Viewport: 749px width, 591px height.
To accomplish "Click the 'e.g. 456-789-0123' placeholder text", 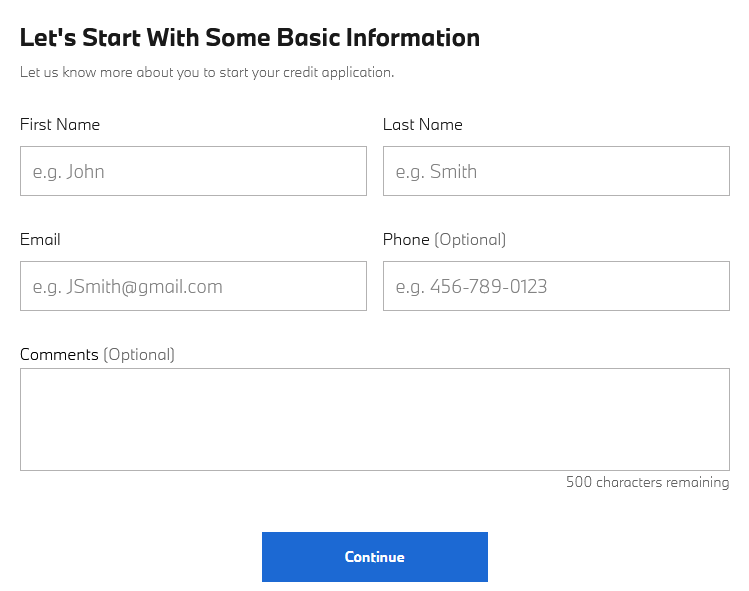I will (x=471, y=287).
